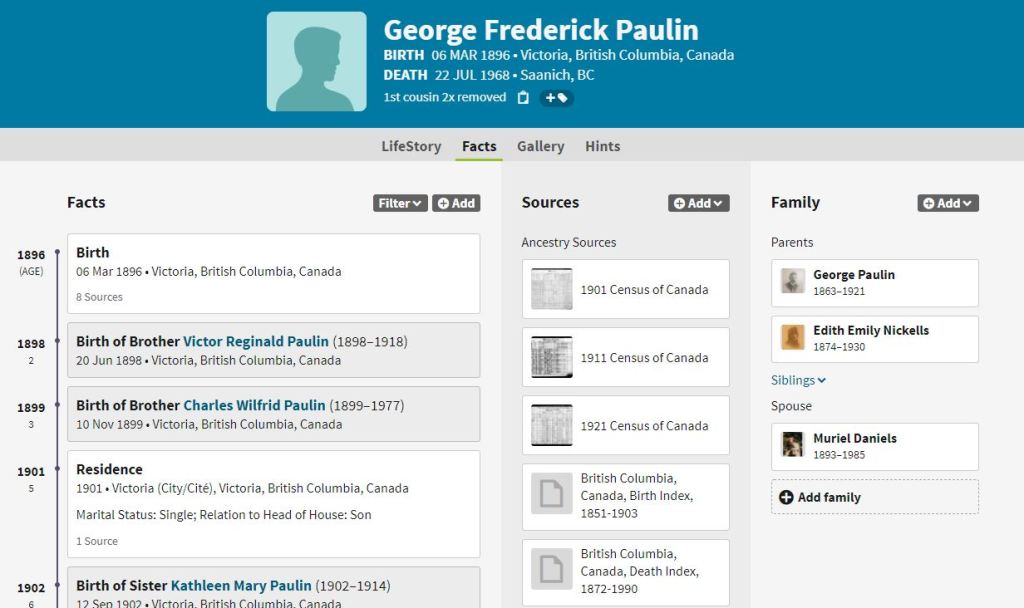Click George Paulin's father photo
1024x608 pixels.
793,282
